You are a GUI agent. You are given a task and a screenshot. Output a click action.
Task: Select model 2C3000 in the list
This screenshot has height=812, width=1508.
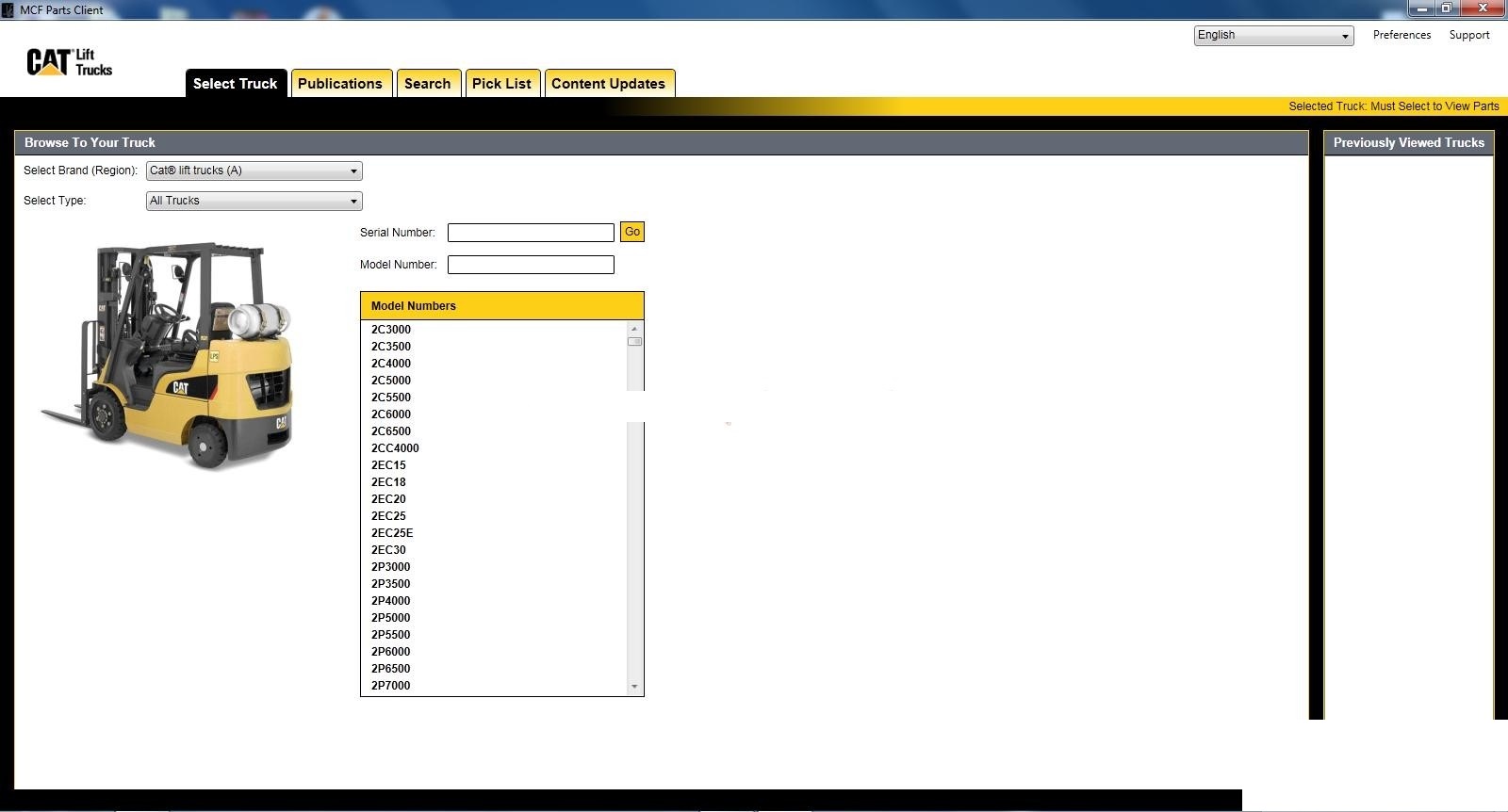pos(391,330)
